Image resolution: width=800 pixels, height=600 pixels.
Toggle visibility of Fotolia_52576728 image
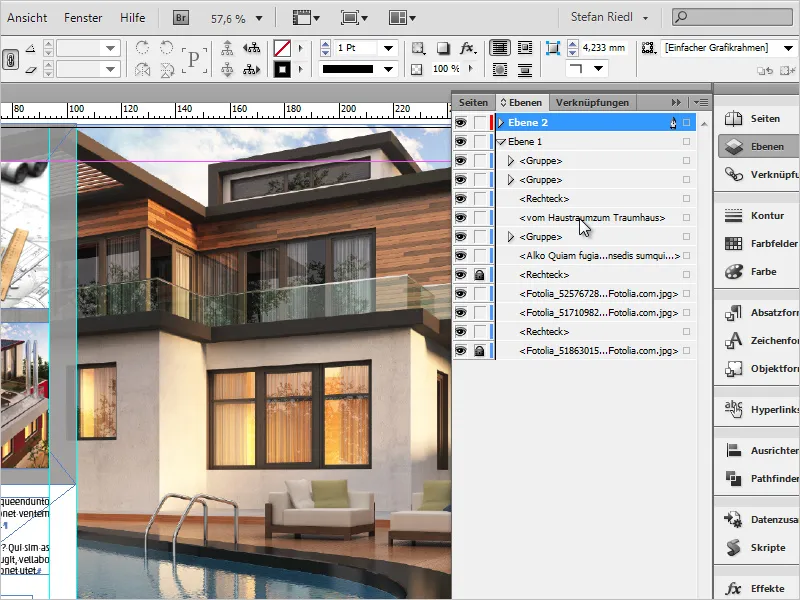pyautogui.click(x=461, y=293)
